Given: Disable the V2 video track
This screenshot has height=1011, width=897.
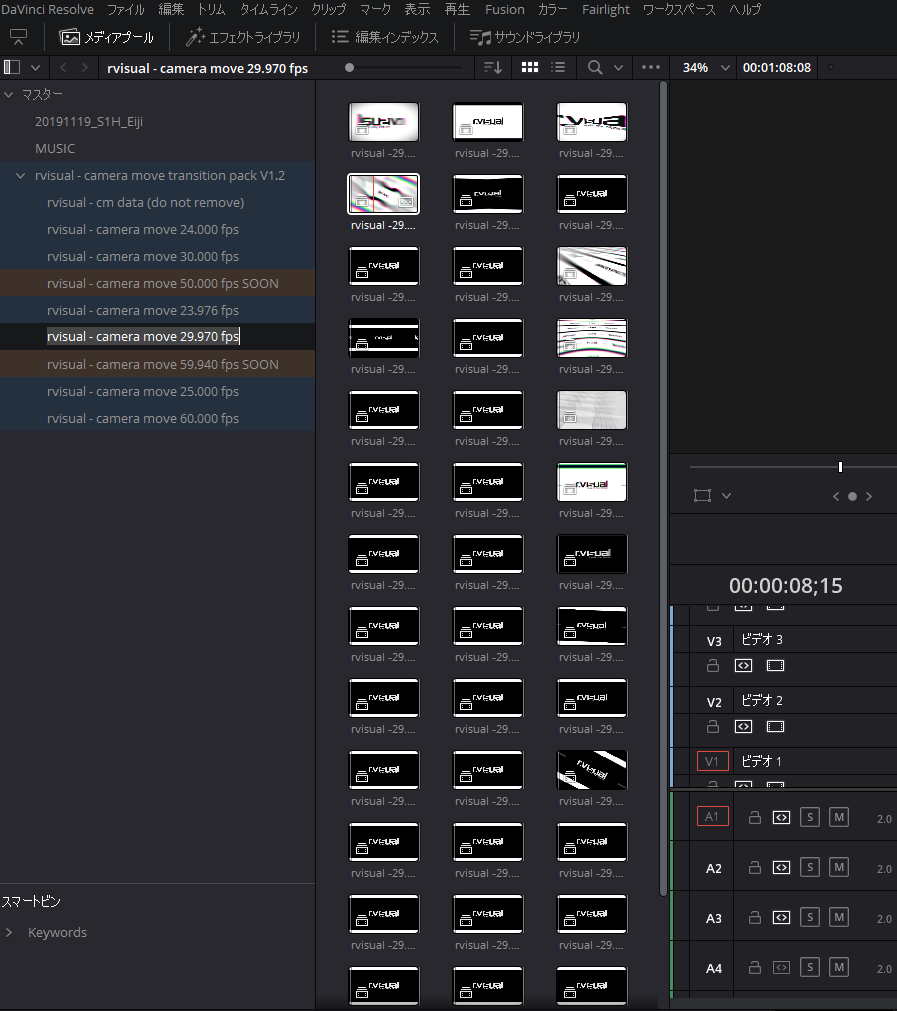Looking at the screenshot, I should (x=775, y=727).
